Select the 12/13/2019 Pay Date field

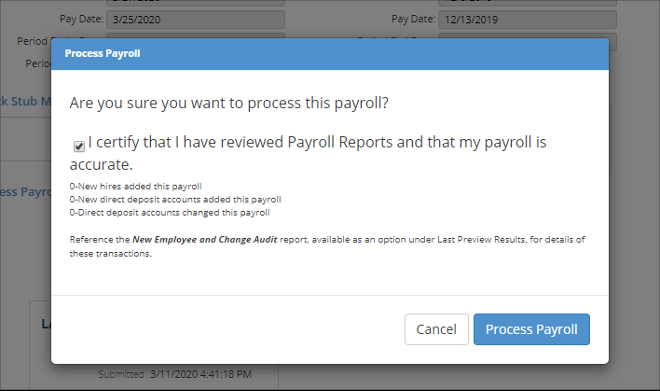point(527,19)
